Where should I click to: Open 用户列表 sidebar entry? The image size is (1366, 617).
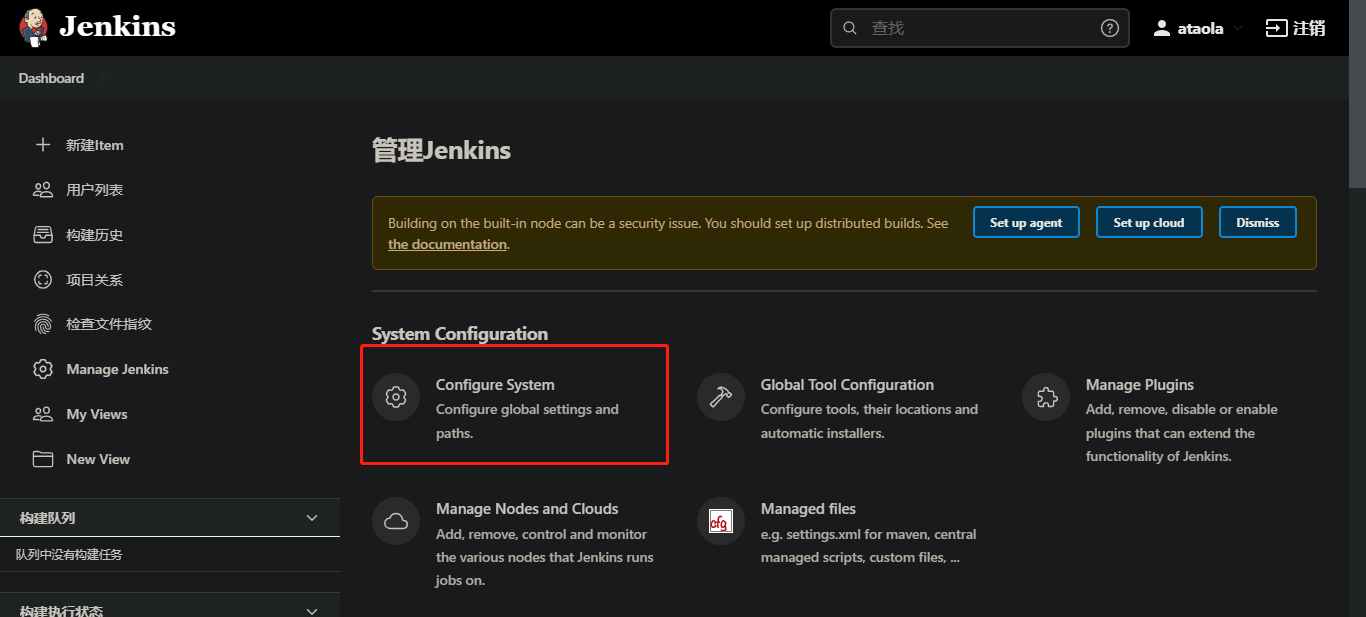(x=95, y=190)
